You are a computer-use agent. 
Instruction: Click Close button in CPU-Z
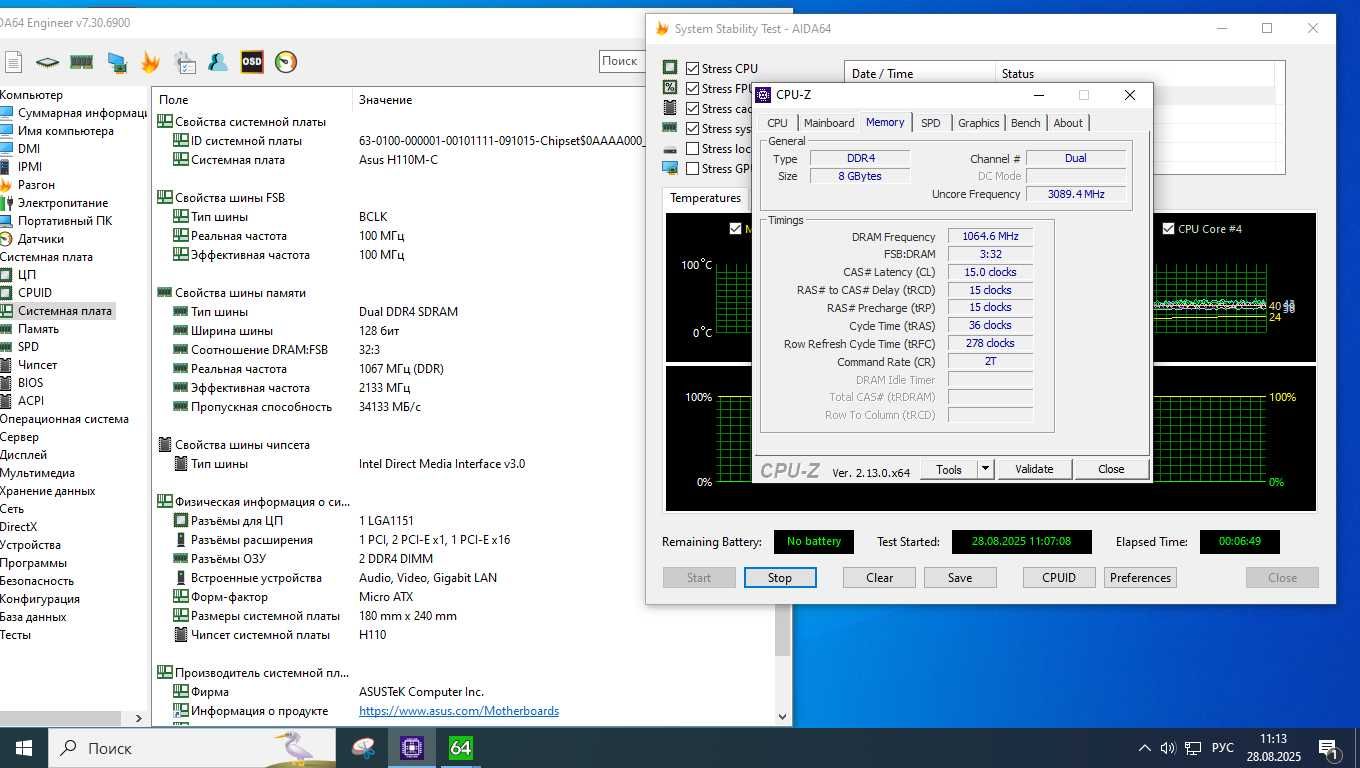[x=1111, y=469]
